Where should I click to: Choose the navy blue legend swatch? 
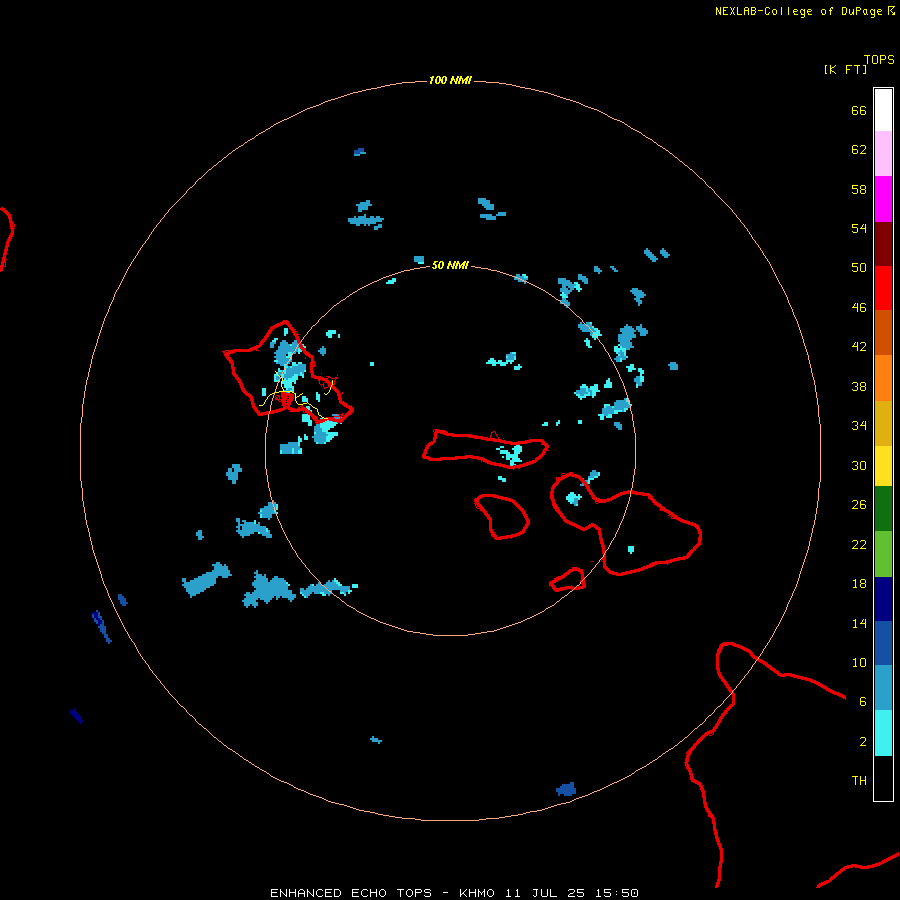(883, 599)
